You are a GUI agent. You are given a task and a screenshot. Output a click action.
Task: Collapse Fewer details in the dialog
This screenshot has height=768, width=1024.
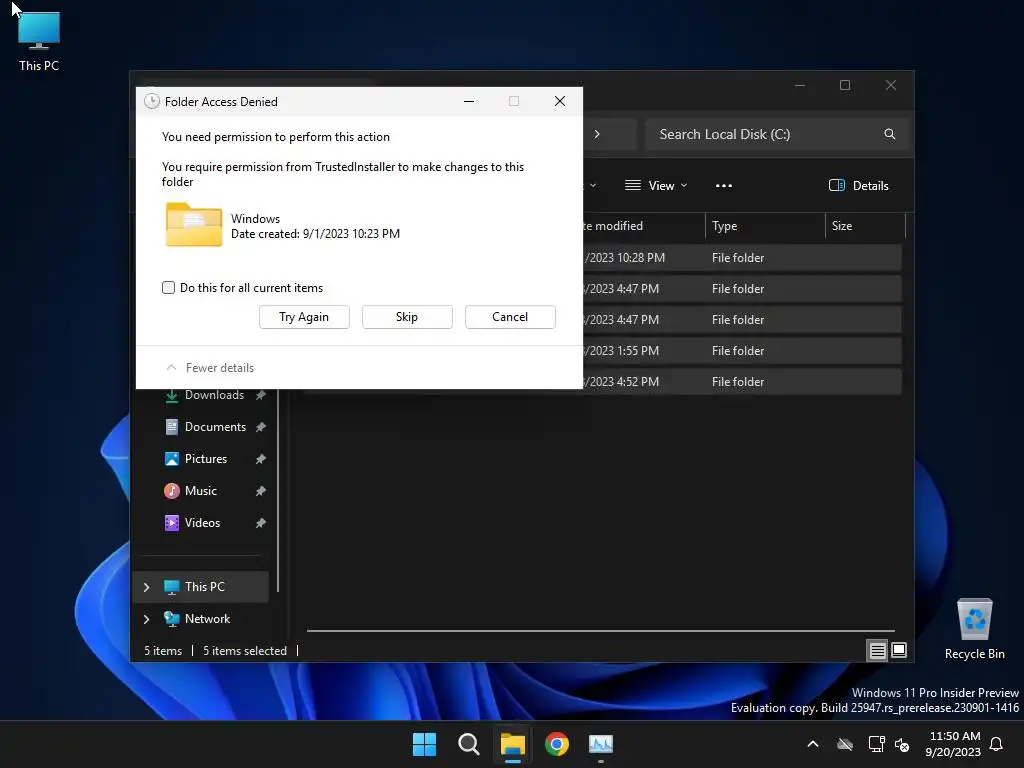[x=210, y=368]
